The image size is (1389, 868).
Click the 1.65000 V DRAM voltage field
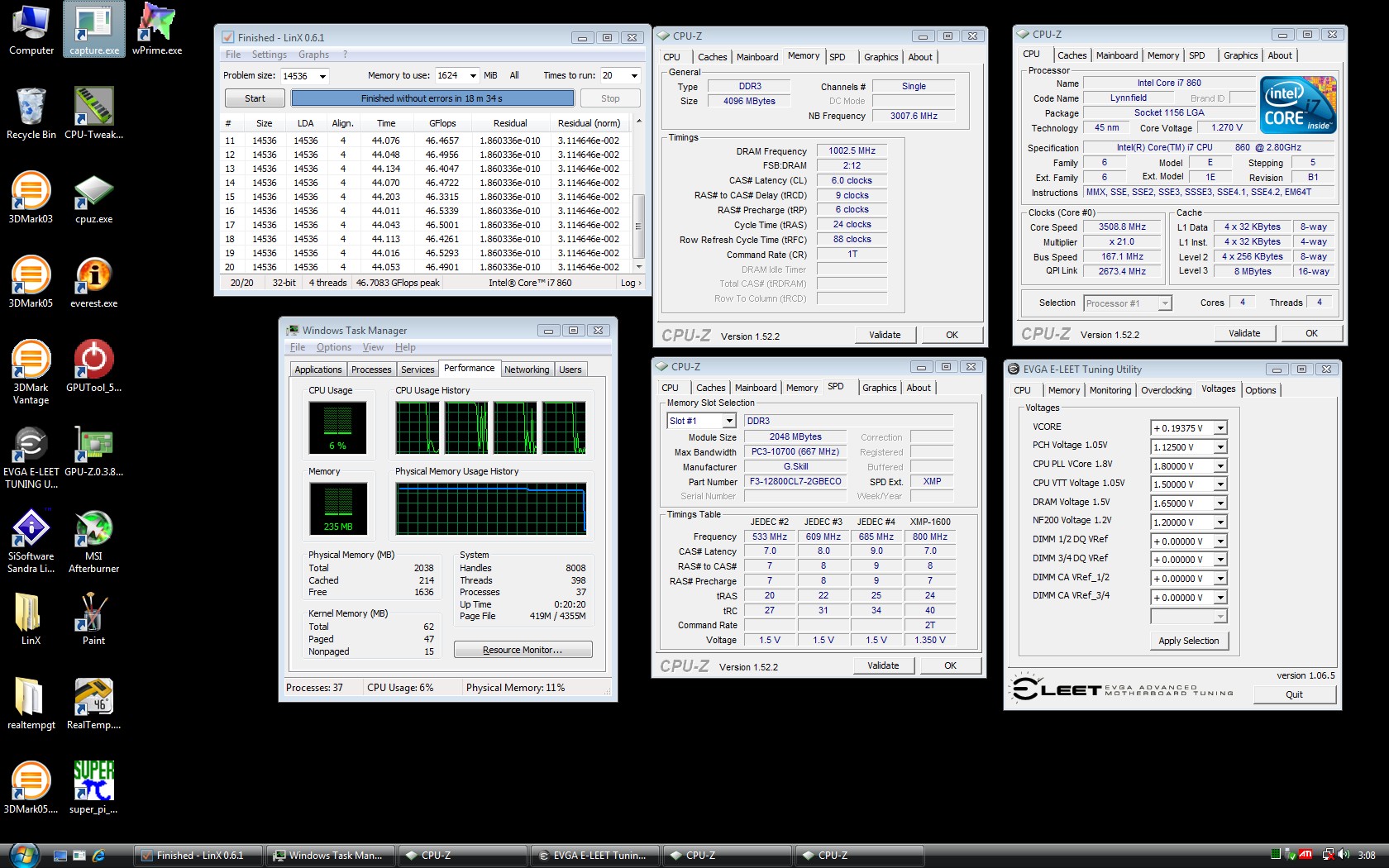[1181, 503]
